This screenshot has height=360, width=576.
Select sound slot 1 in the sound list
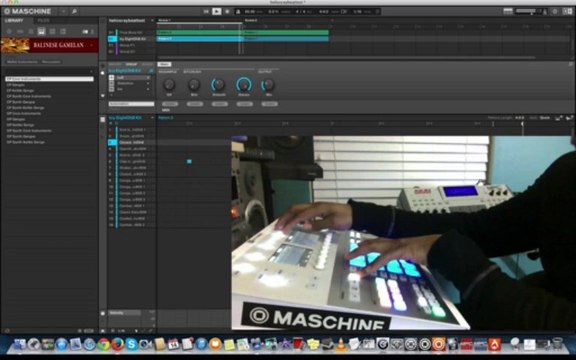(x=132, y=130)
